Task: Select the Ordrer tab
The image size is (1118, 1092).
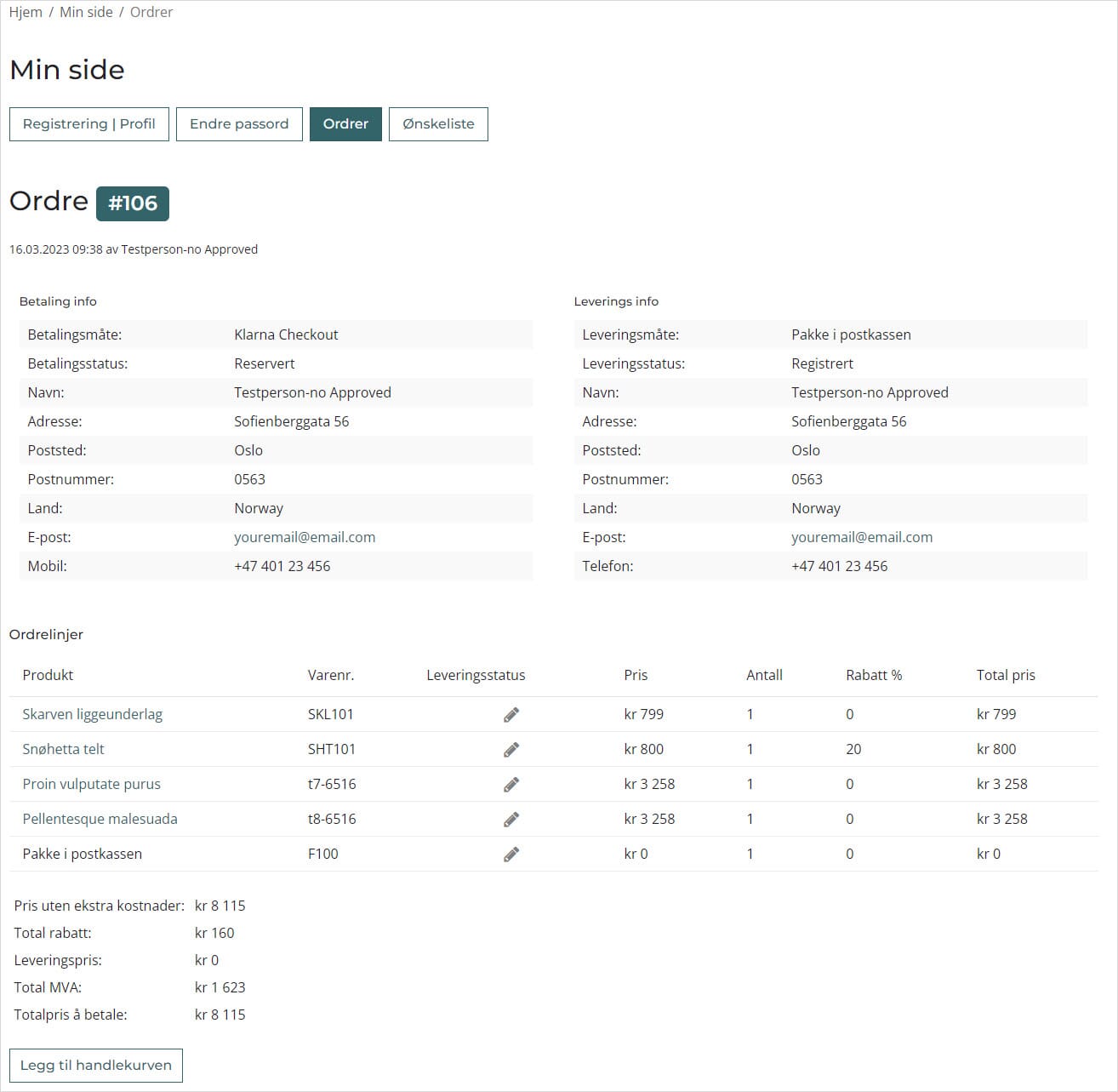Action: (345, 124)
